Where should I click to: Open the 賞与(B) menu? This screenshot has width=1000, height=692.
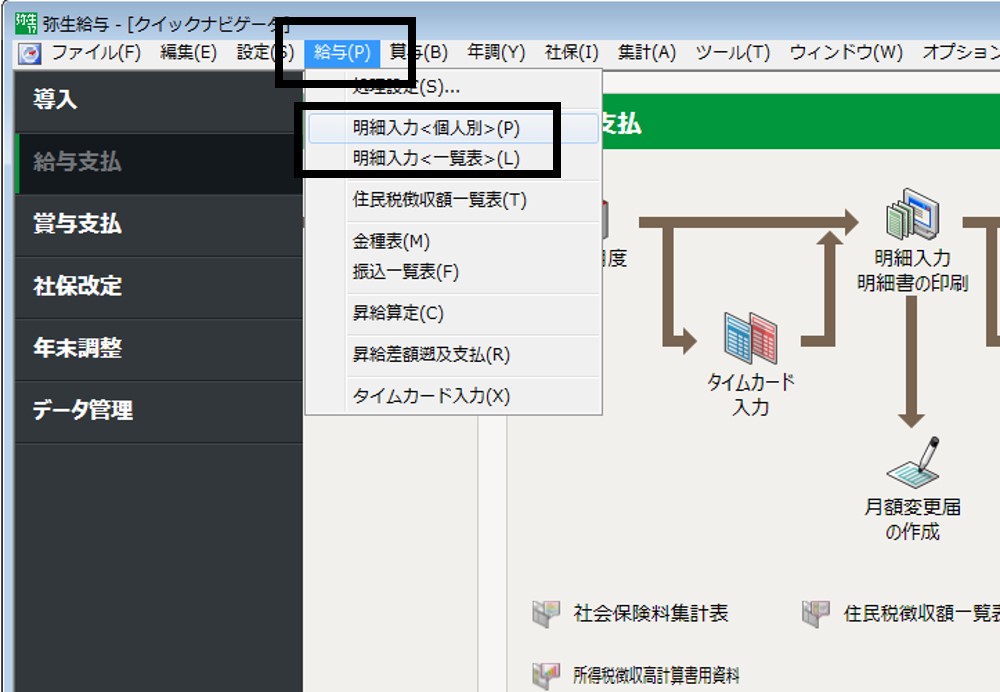pos(418,52)
